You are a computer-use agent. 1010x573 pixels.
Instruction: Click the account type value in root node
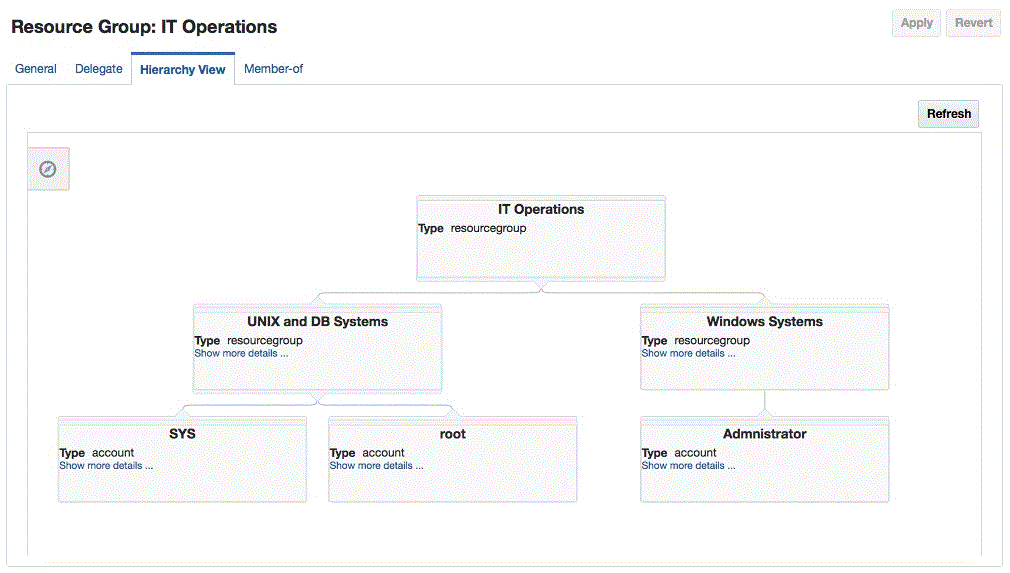pyautogui.click(x=383, y=453)
